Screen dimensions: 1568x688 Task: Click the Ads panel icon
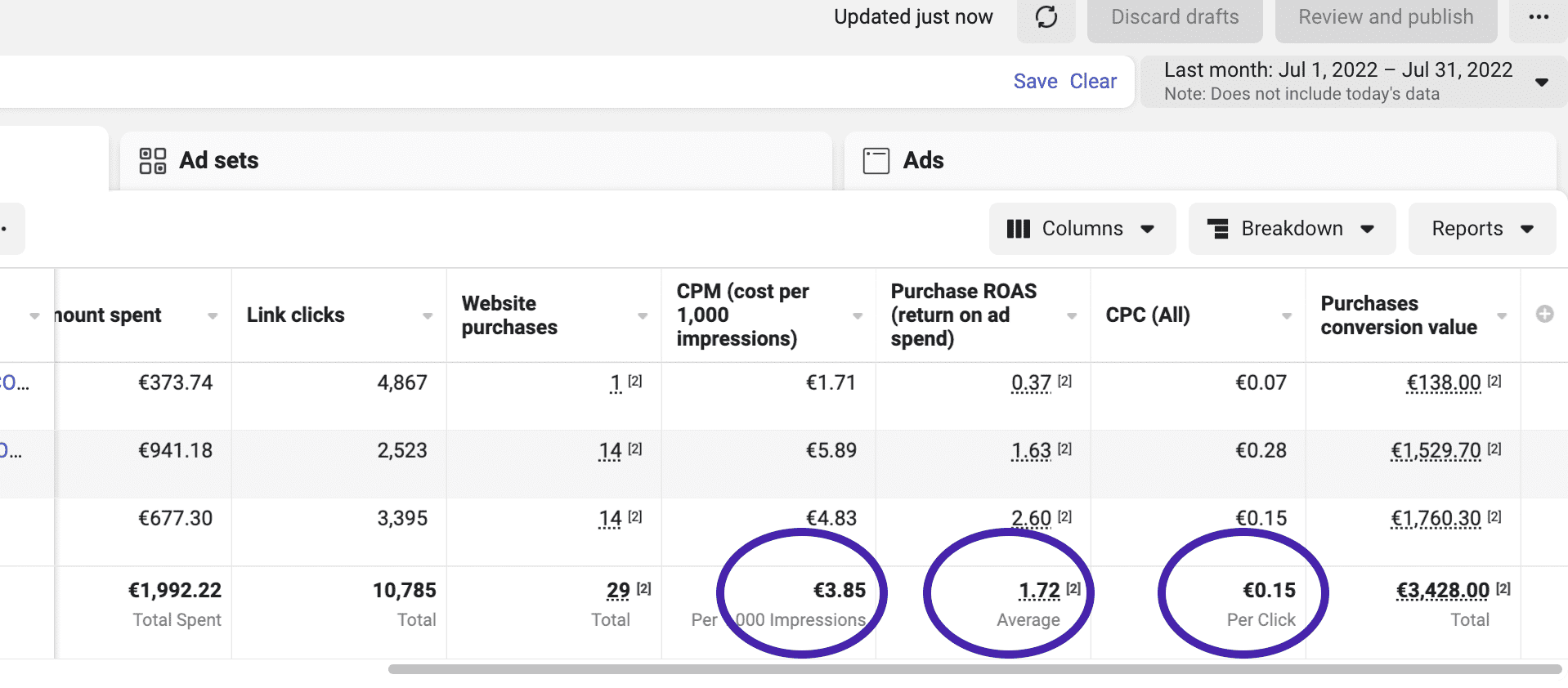click(876, 161)
